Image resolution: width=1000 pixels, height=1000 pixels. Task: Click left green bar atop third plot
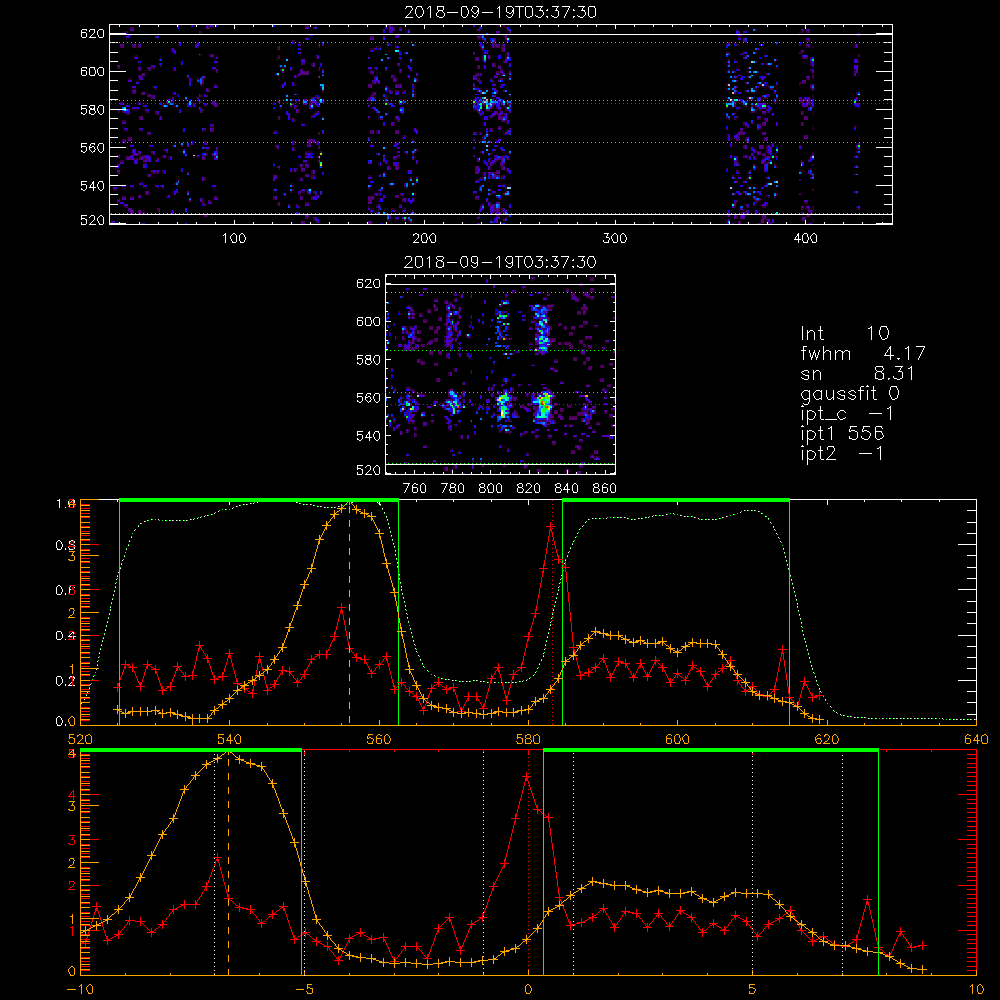(x=259, y=500)
